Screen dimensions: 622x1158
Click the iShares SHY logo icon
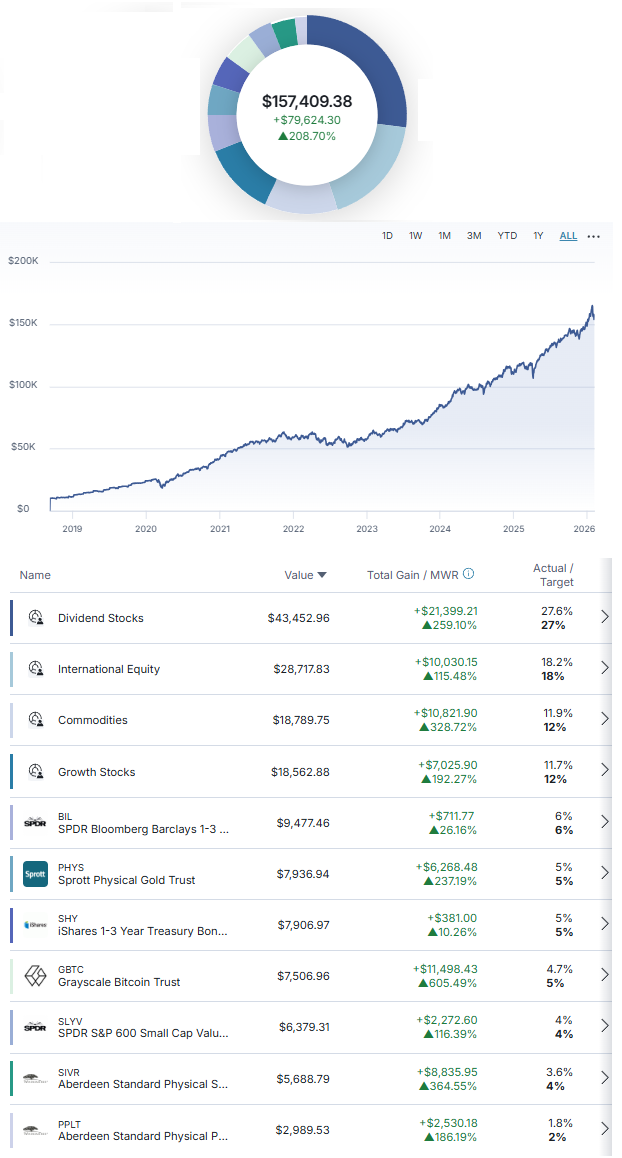[35, 925]
